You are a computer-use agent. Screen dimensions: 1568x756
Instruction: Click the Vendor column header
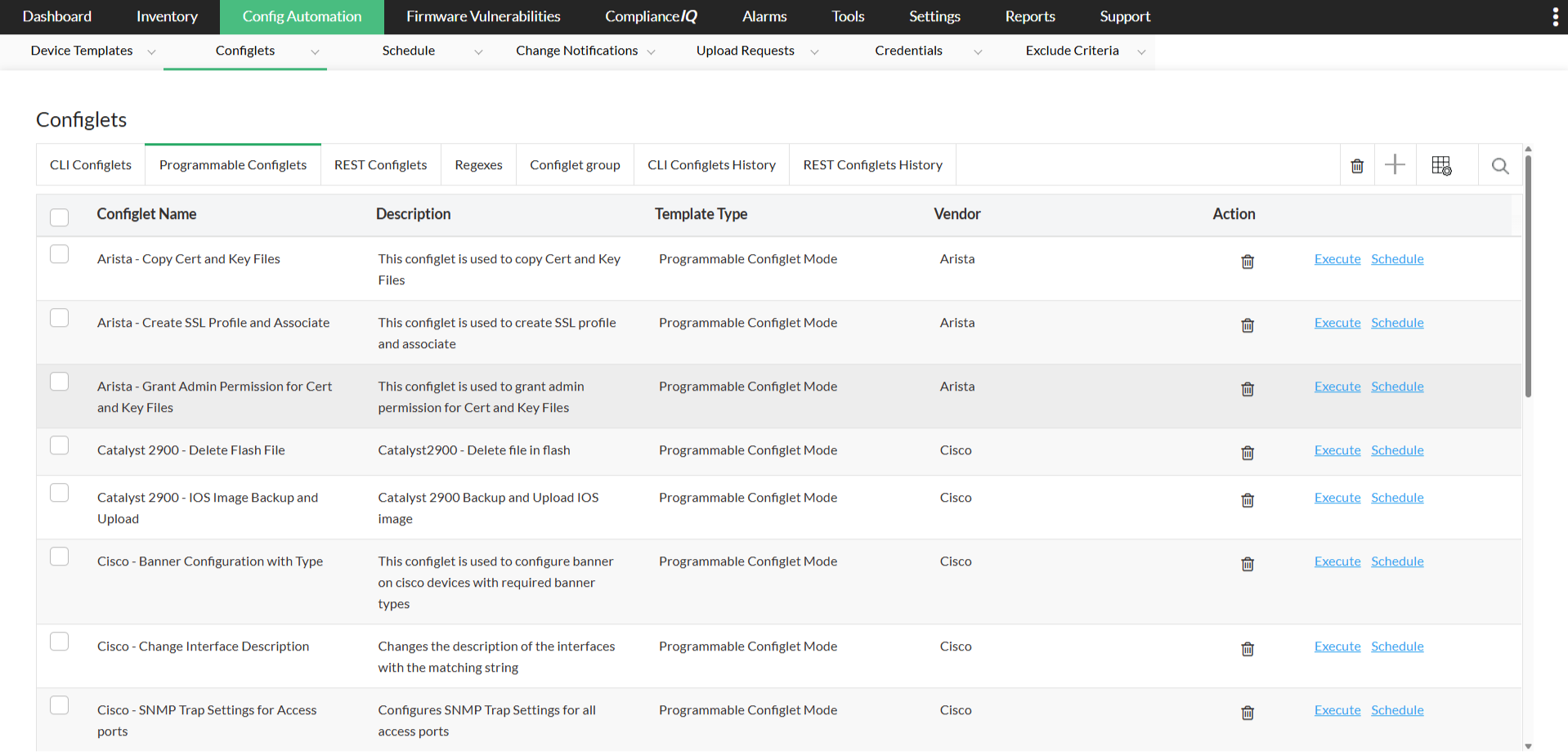956,214
